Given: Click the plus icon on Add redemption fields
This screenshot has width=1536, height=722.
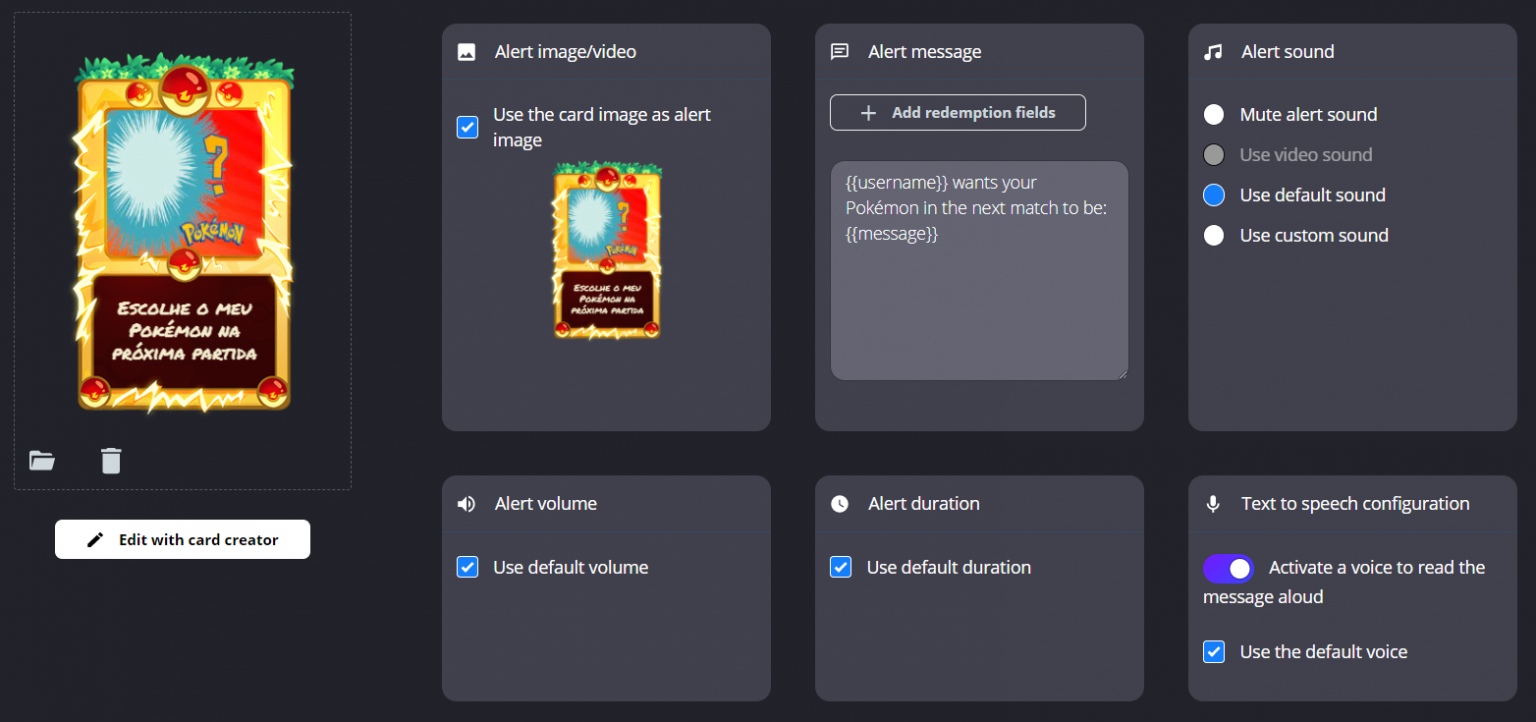Looking at the screenshot, I should pyautogui.click(x=869, y=112).
